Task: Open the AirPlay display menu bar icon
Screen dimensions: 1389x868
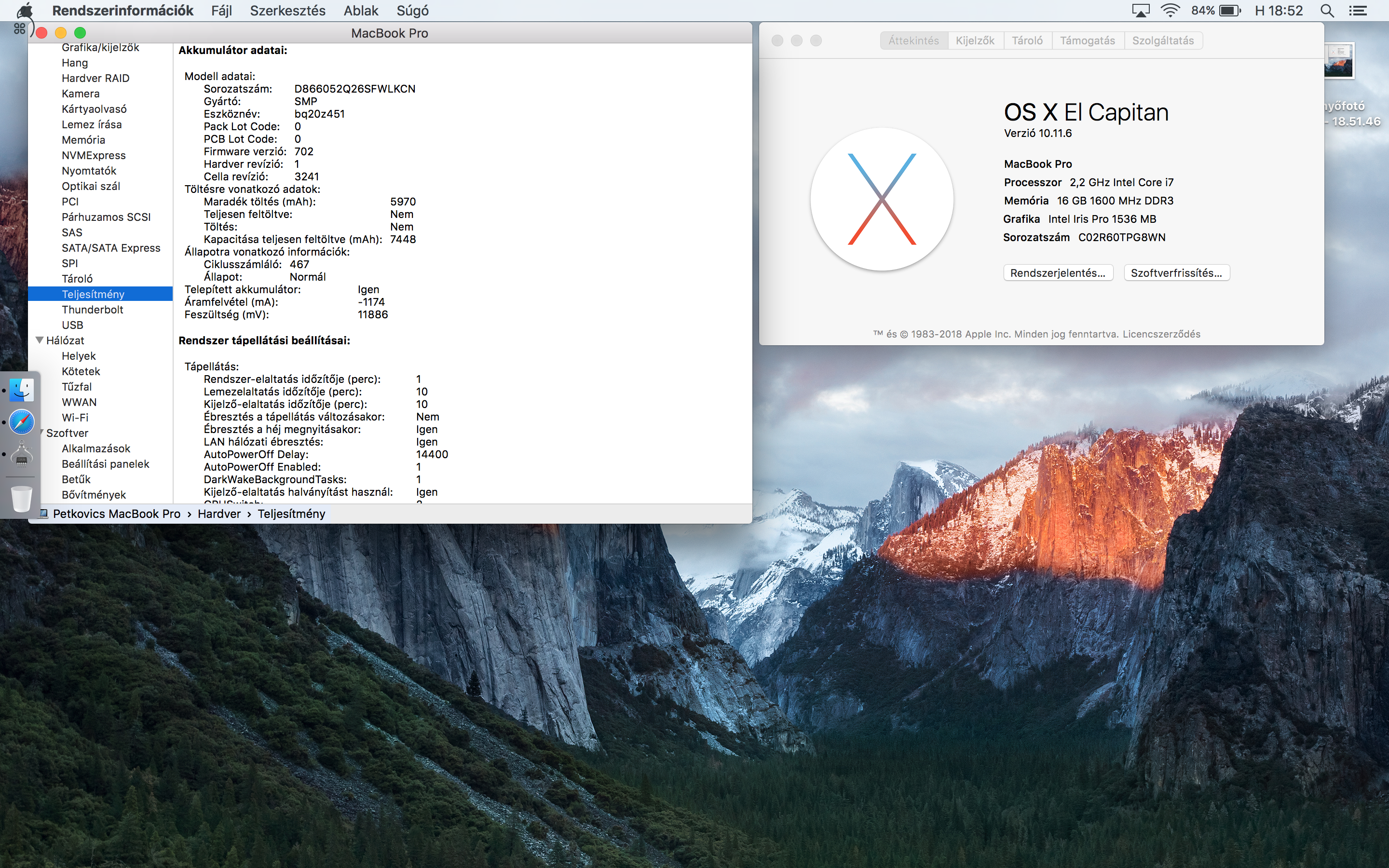Action: [1141, 10]
